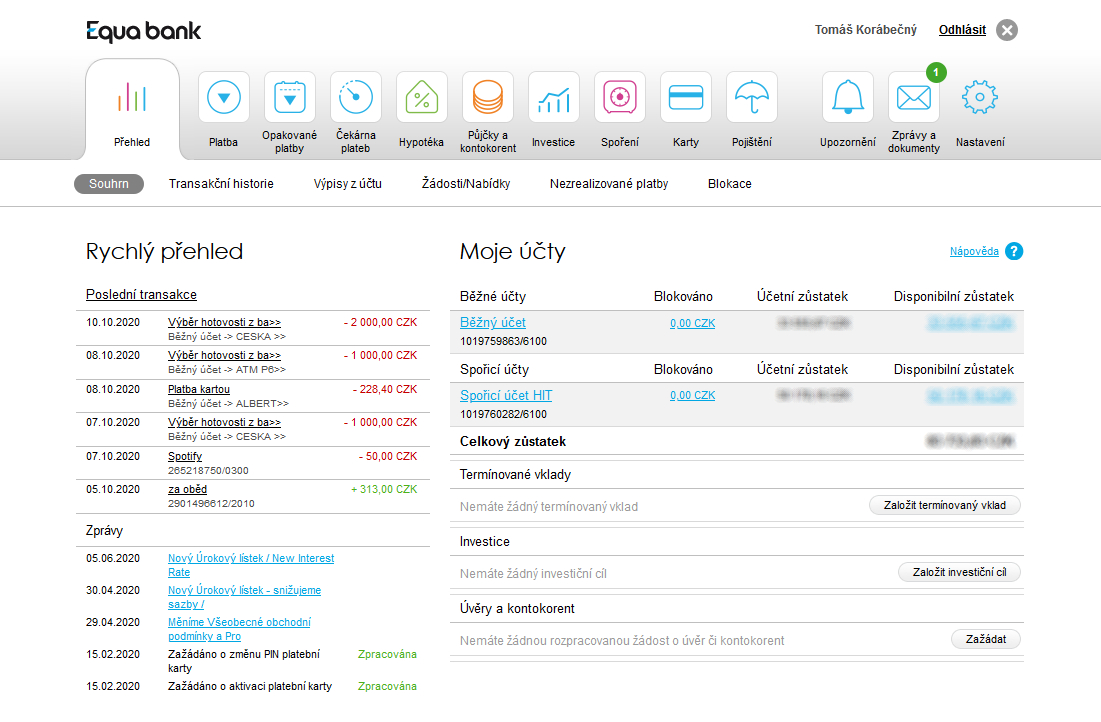This screenshot has width=1101, height=722.
Task: Open Půjčky a kontokorent coins icon
Action: click(487, 98)
